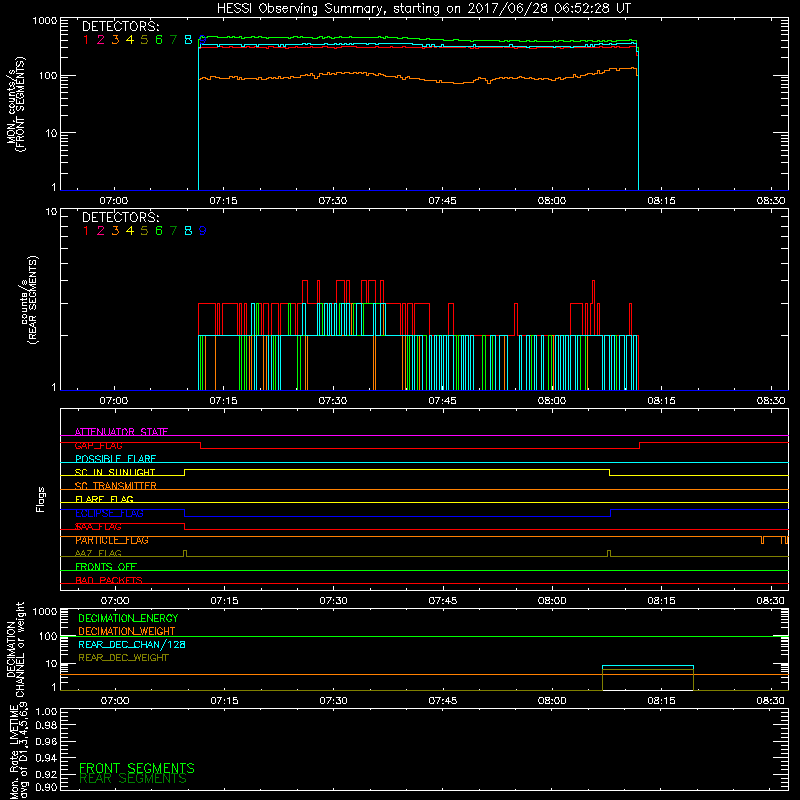Select orange detector 3 in rear segments legend

[x=115, y=231]
